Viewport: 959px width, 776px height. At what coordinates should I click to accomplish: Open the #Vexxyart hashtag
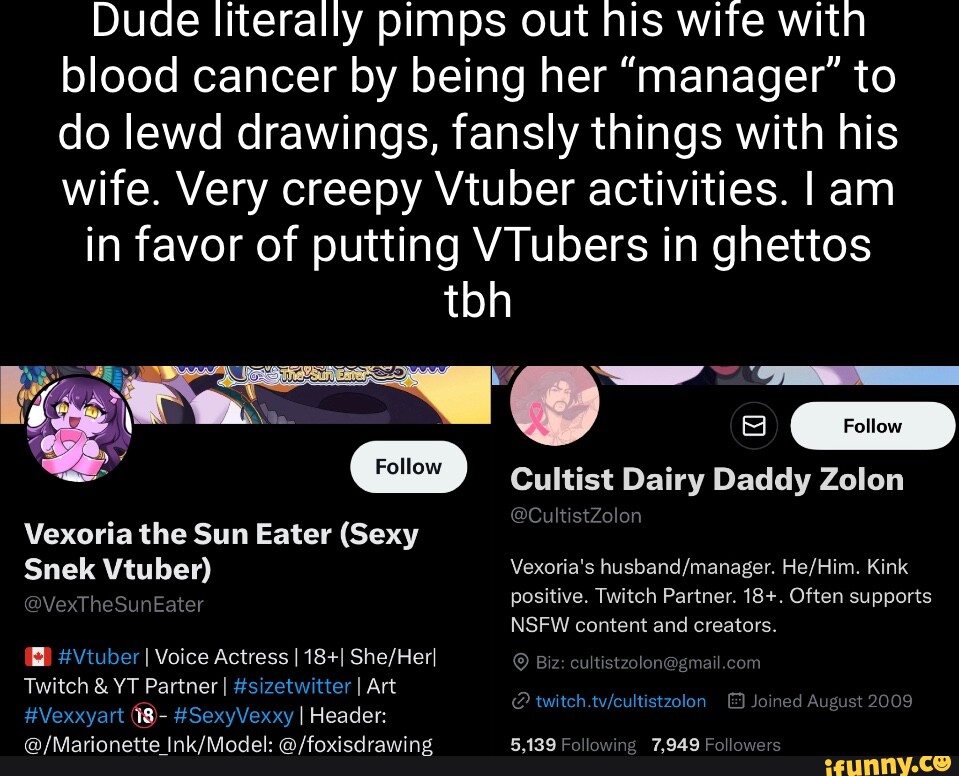click(x=74, y=715)
